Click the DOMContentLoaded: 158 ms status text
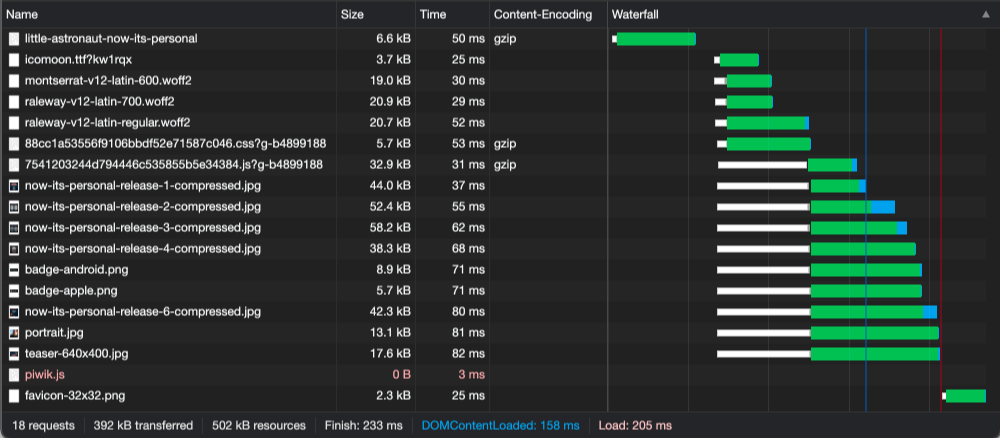1000x438 pixels. click(x=500, y=426)
